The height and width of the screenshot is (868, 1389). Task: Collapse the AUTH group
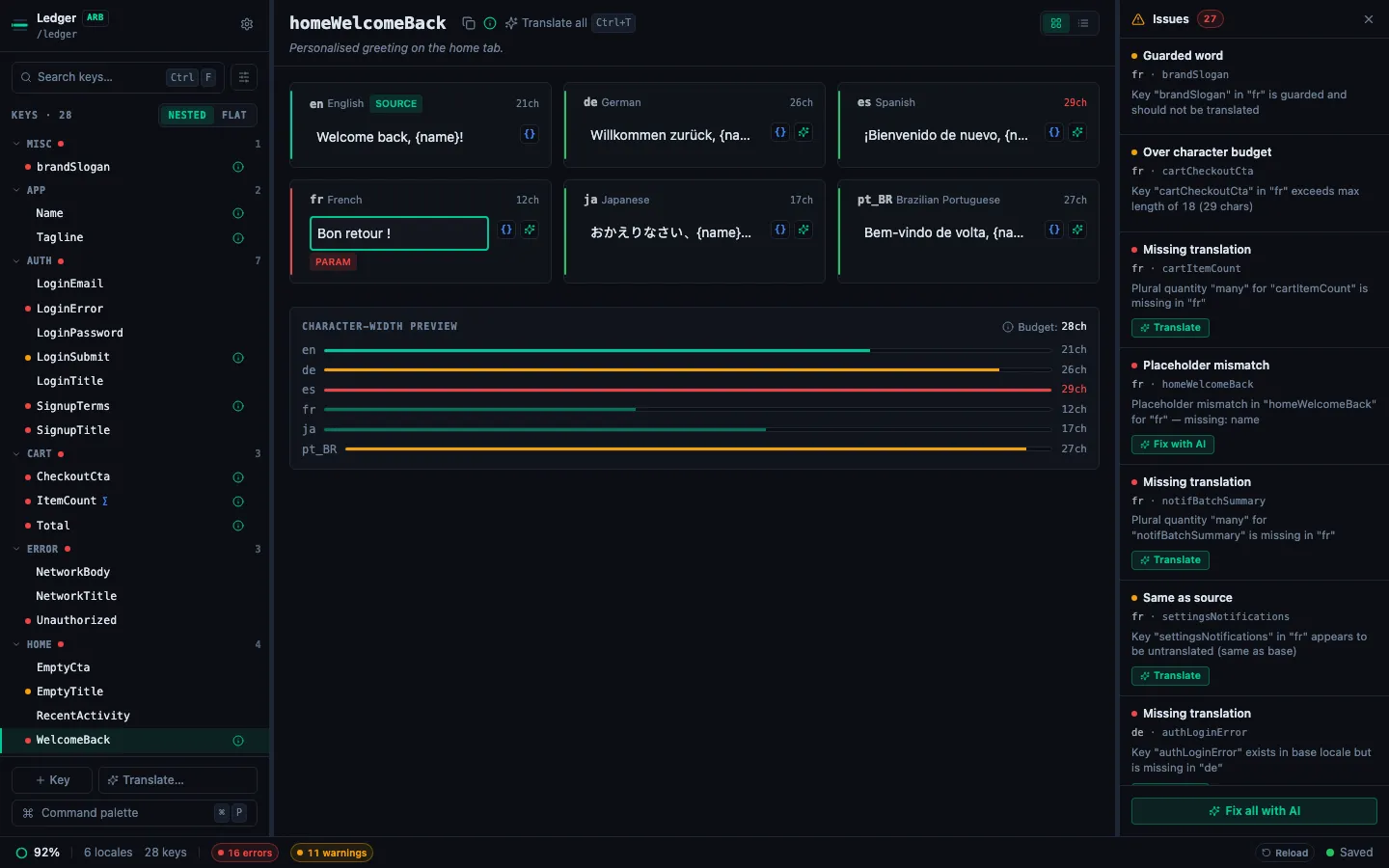pos(16,261)
